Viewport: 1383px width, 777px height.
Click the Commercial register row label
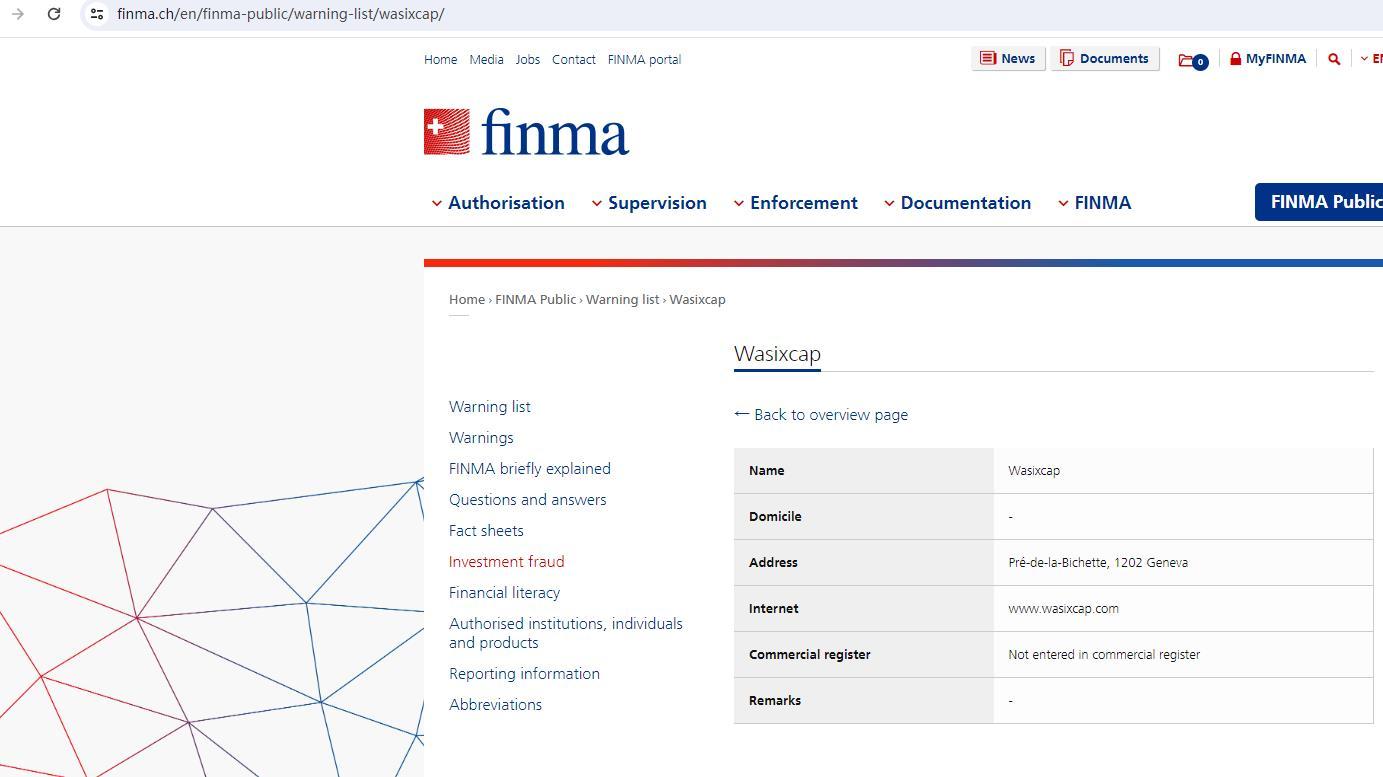(x=810, y=655)
